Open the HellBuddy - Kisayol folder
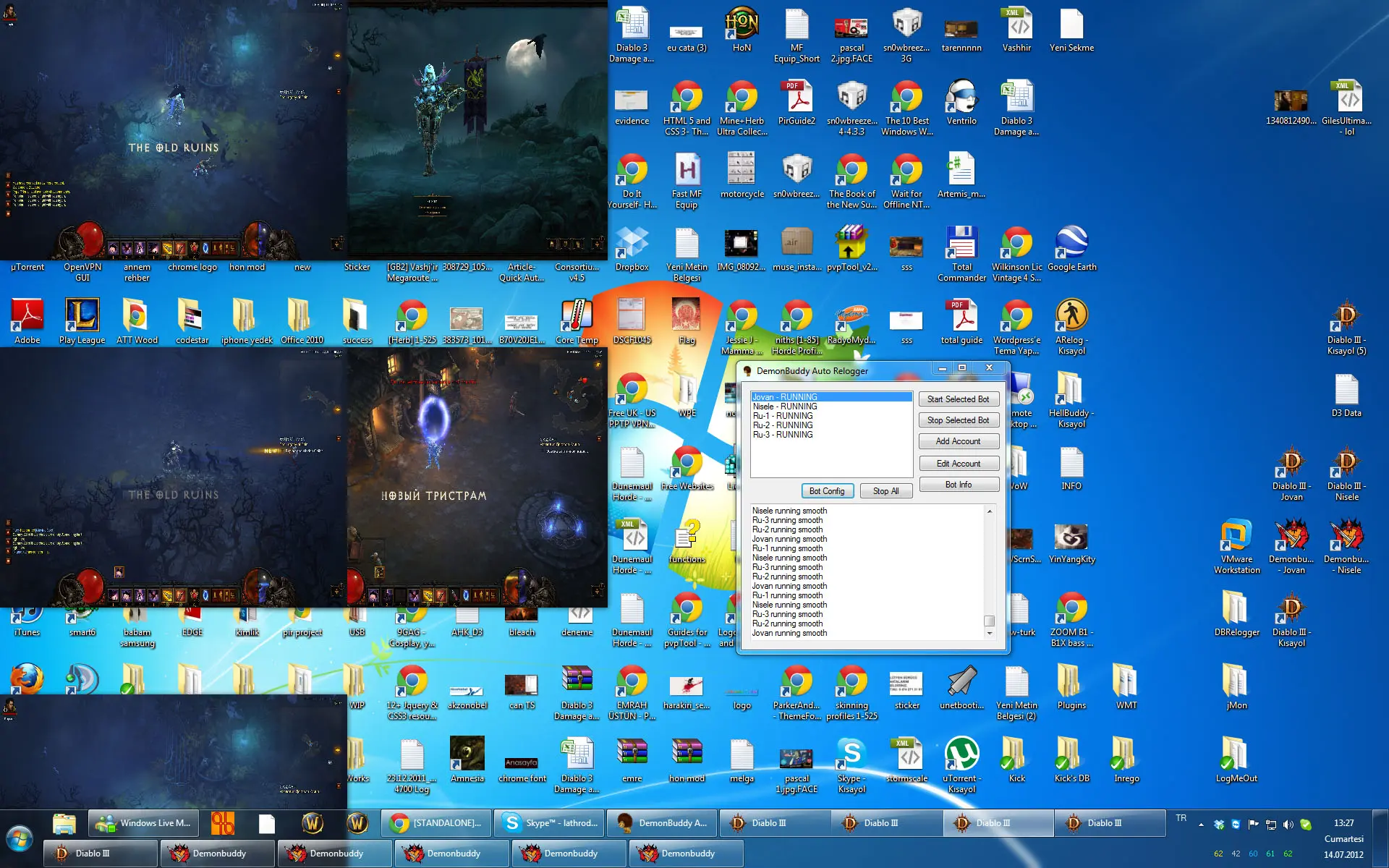1389x868 pixels. tap(1071, 400)
